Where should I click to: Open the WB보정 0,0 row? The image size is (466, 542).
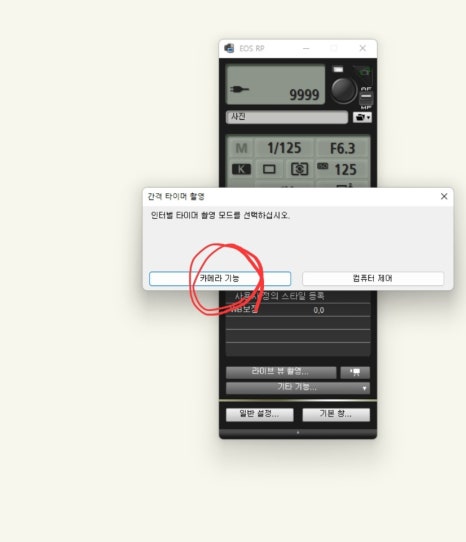tap(298, 310)
